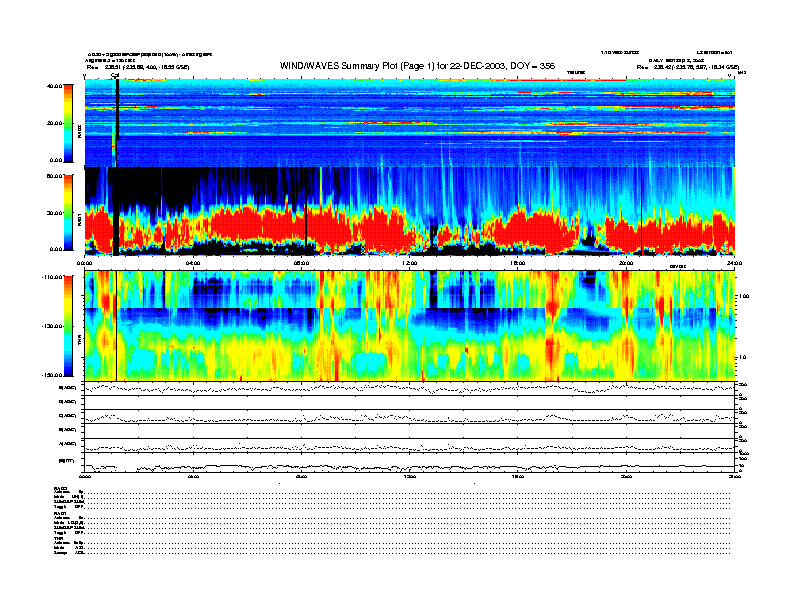Select the 60.00 label on RAD1 scale
The width and height of the screenshot is (792, 612).
pos(55,176)
